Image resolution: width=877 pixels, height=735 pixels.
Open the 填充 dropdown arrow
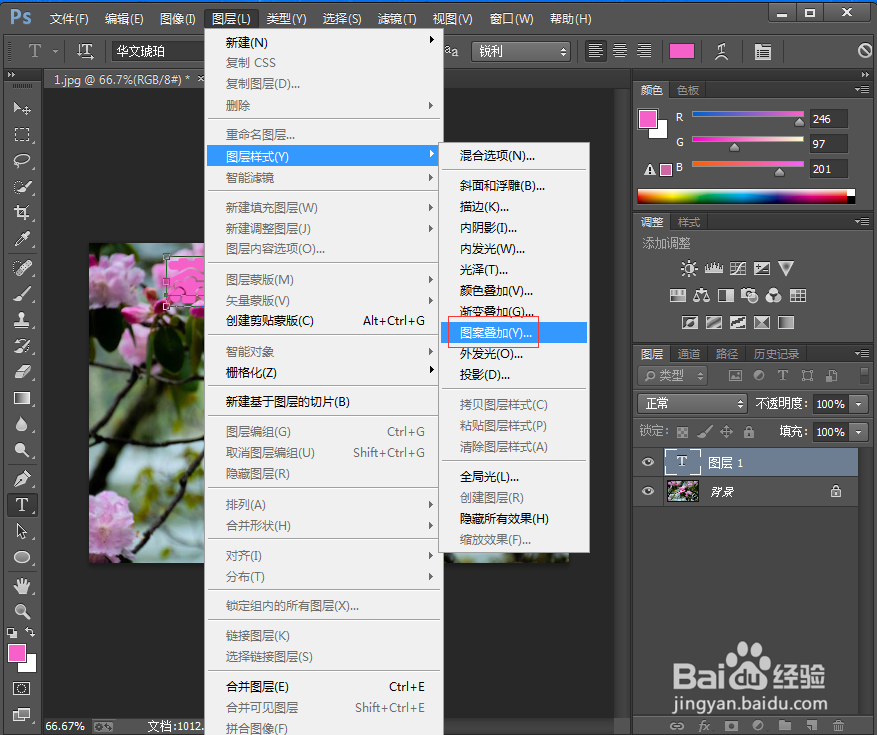click(859, 432)
